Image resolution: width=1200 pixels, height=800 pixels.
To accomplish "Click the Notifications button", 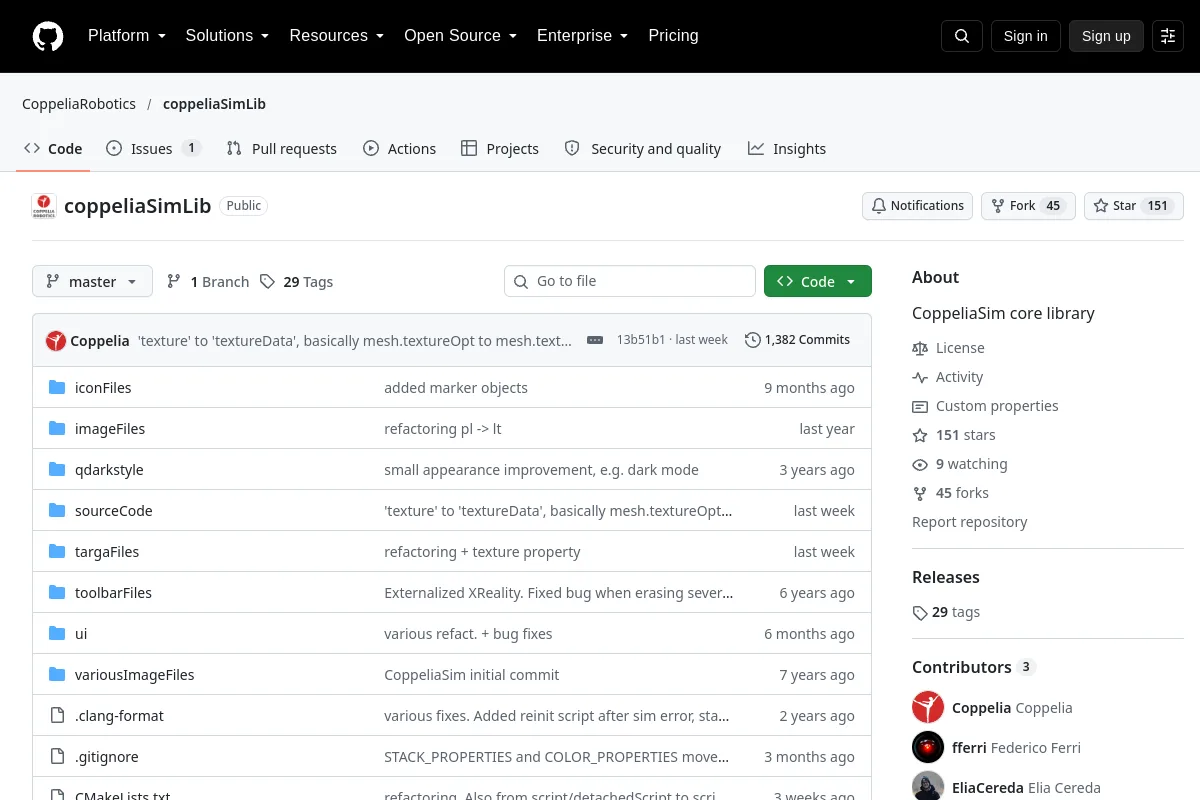I will pyautogui.click(x=918, y=206).
